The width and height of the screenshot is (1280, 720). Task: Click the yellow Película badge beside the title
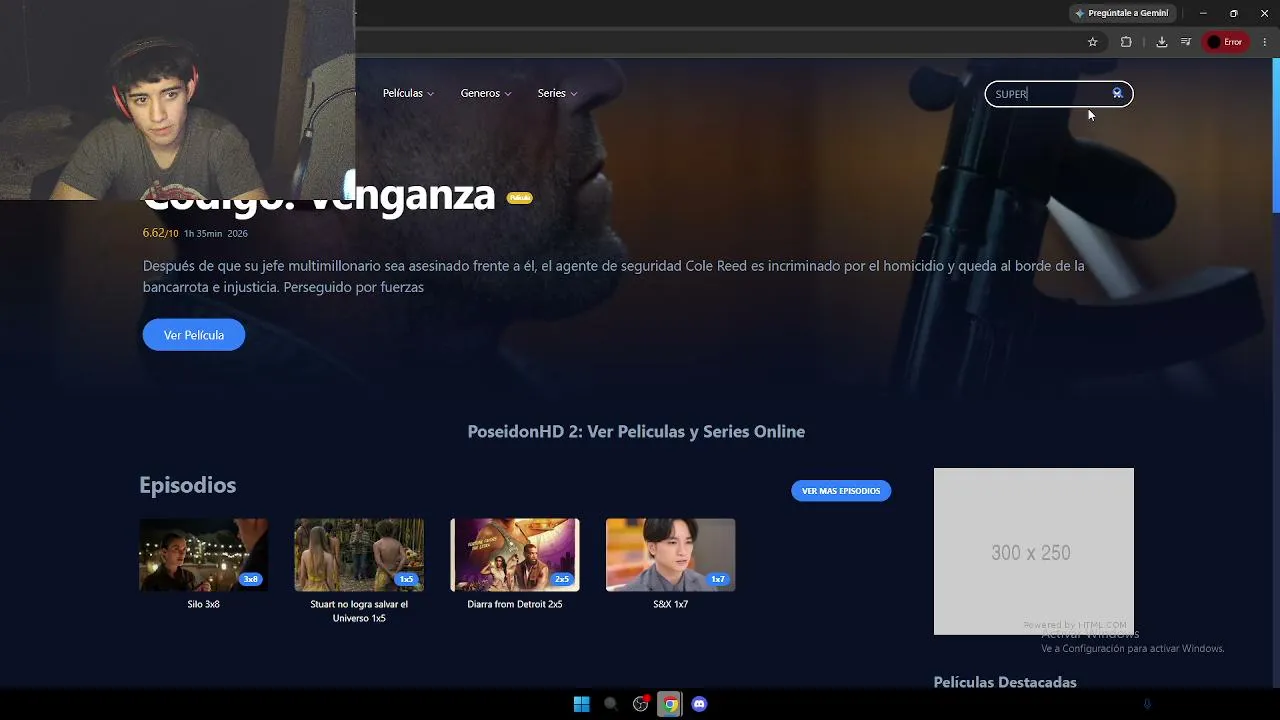click(x=519, y=198)
